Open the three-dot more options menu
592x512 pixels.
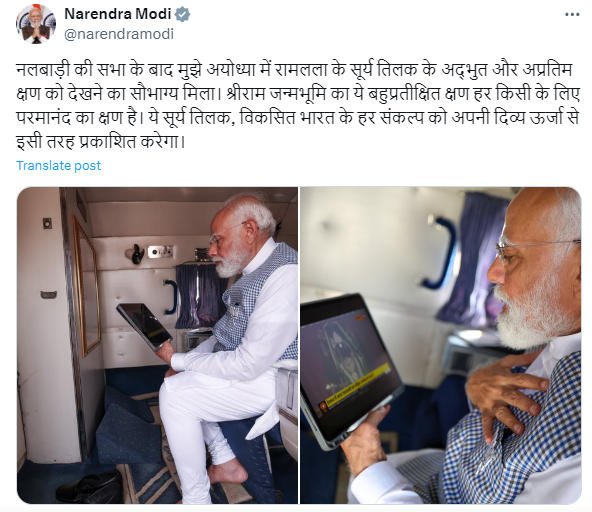572,15
